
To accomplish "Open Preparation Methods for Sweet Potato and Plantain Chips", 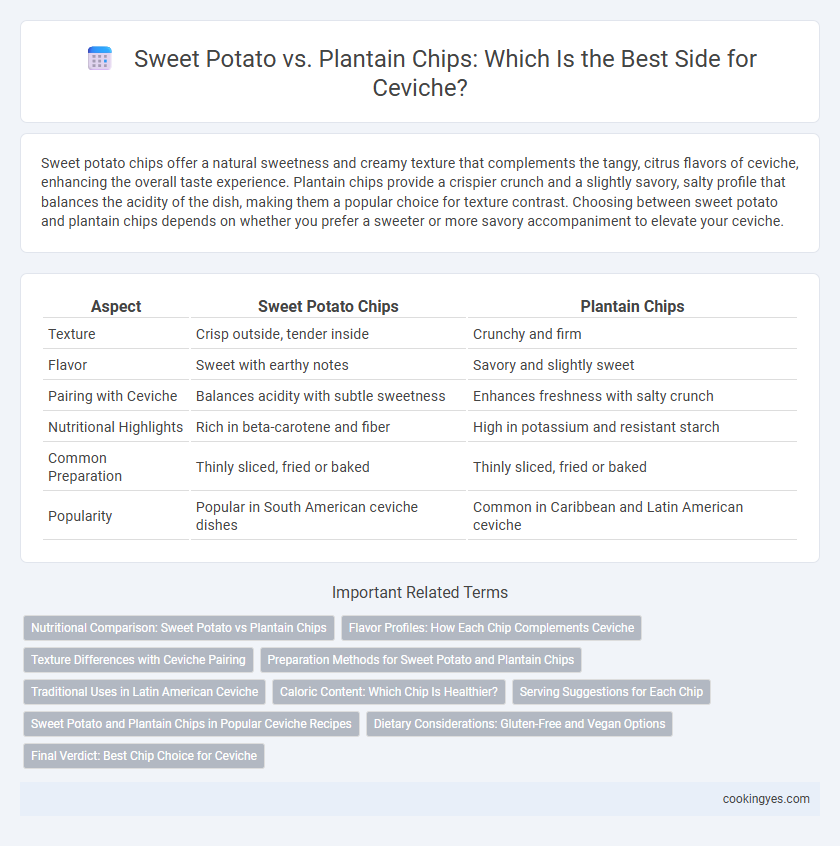I will click(x=420, y=660).
